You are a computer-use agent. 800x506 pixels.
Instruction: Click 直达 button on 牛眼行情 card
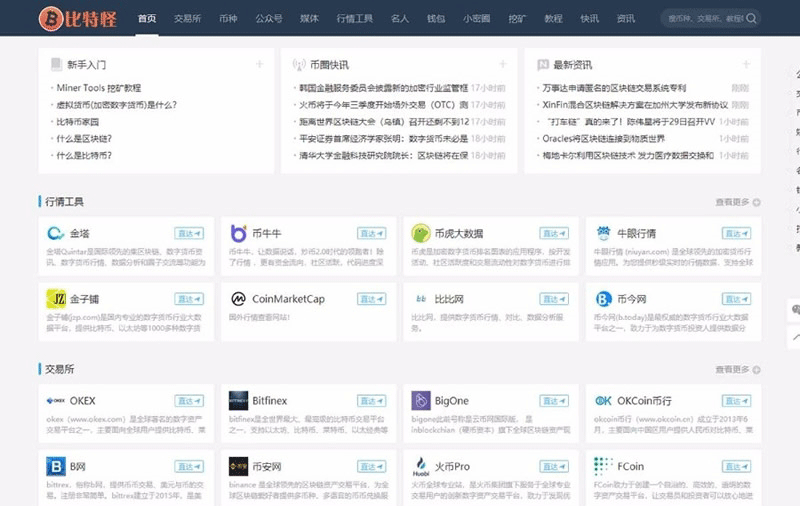[x=736, y=234]
